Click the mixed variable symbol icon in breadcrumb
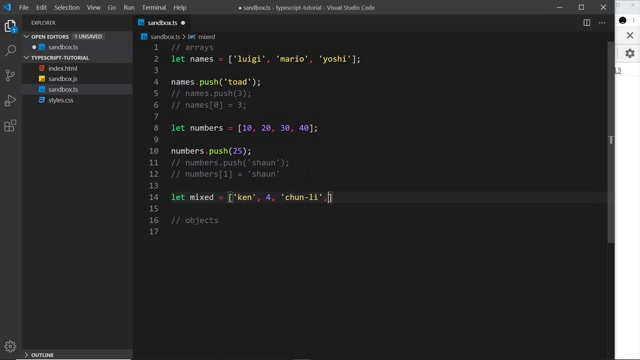640x360 pixels. point(191,37)
